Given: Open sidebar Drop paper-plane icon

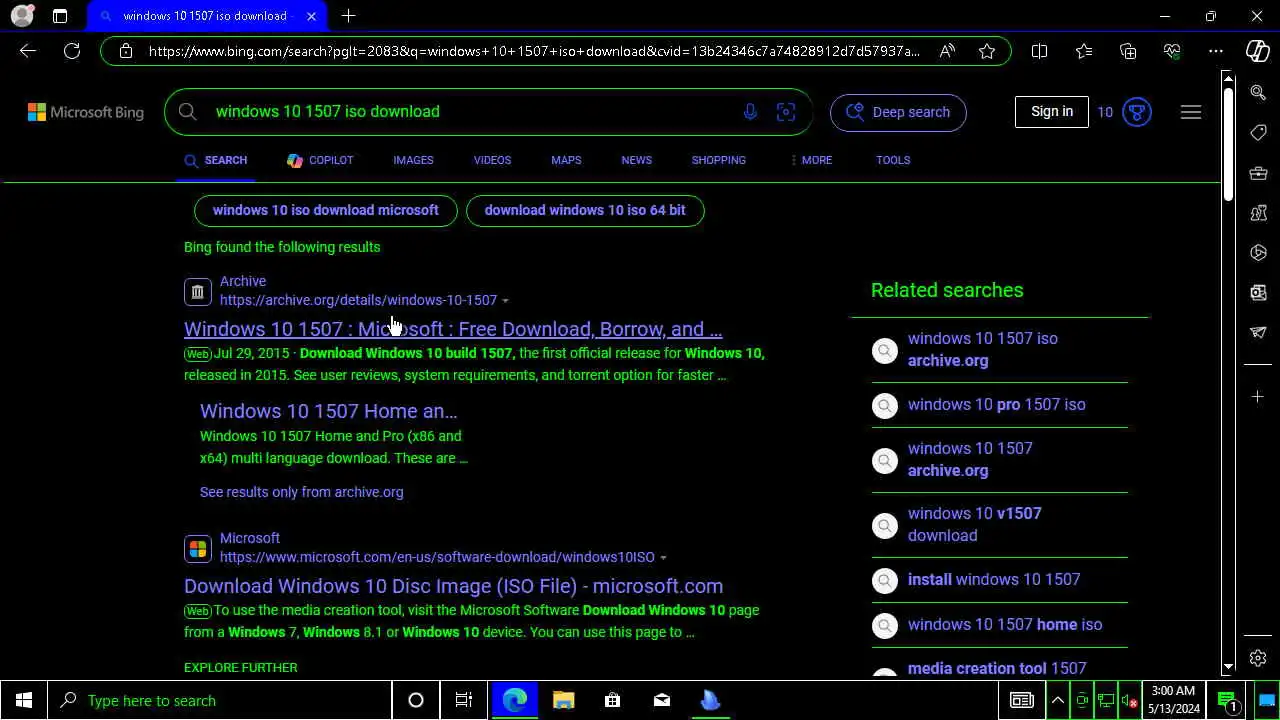Looking at the screenshot, I should click(x=1258, y=333).
